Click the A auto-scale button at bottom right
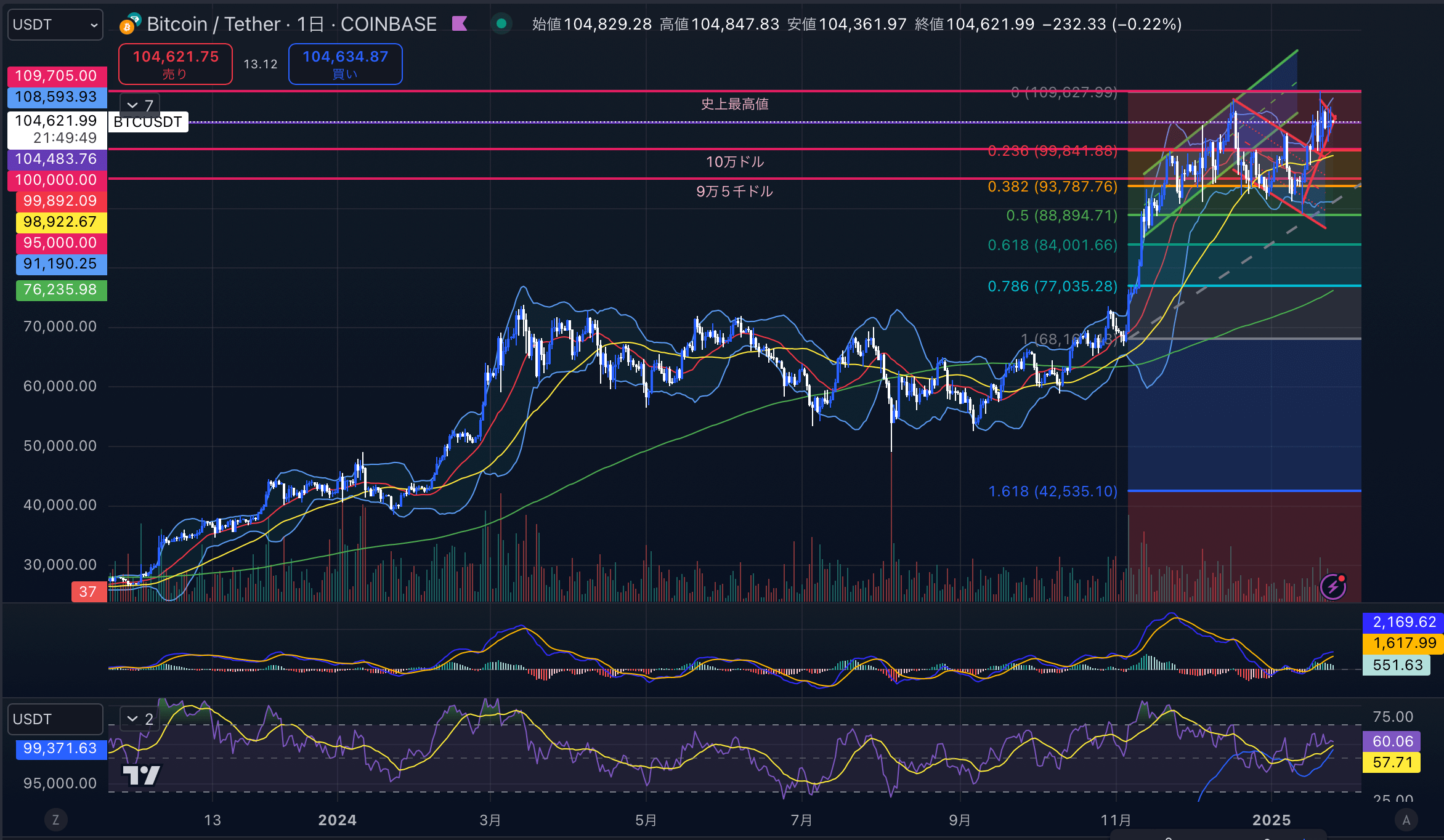1444x840 pixels. click(x=1406, y=820)
